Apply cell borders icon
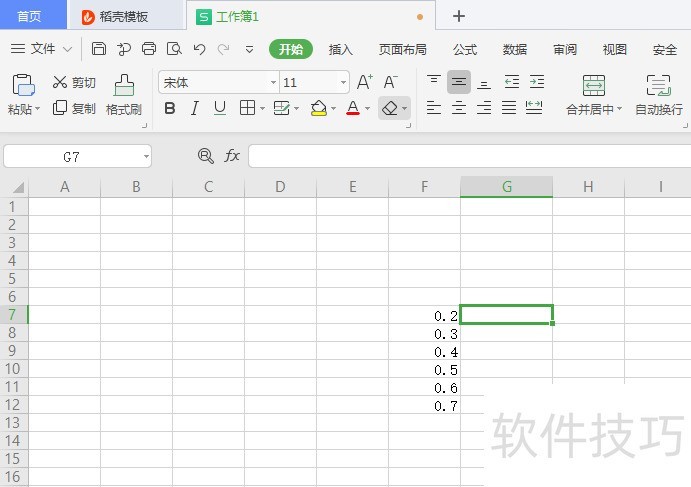This screenshot has width=691, height=487. [247, 108]
